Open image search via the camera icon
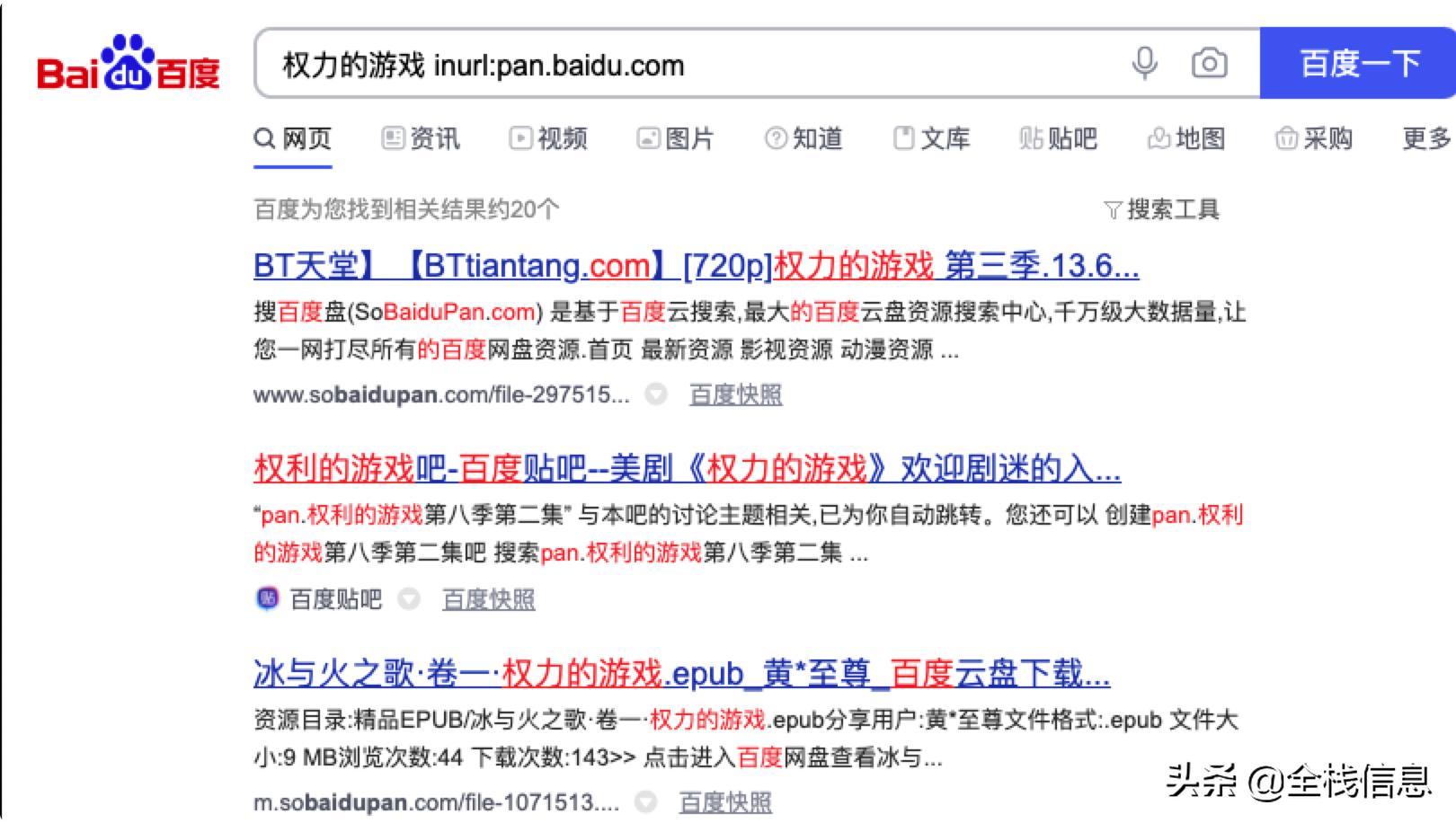 (1209, 63)
